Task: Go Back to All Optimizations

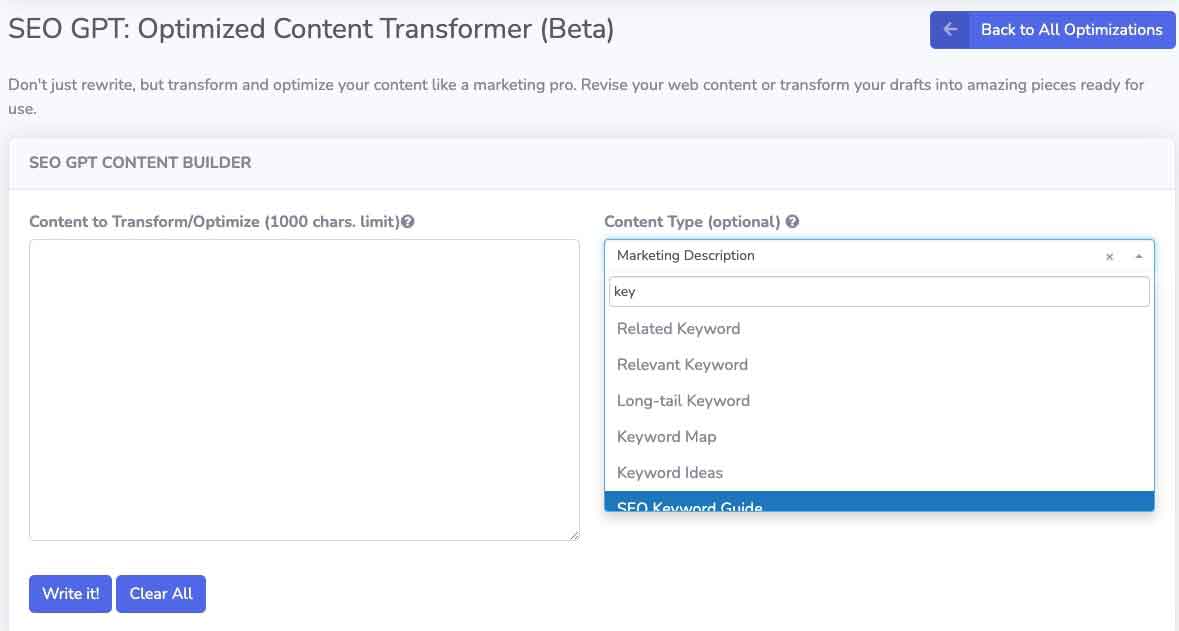Action: (1053, 30)
